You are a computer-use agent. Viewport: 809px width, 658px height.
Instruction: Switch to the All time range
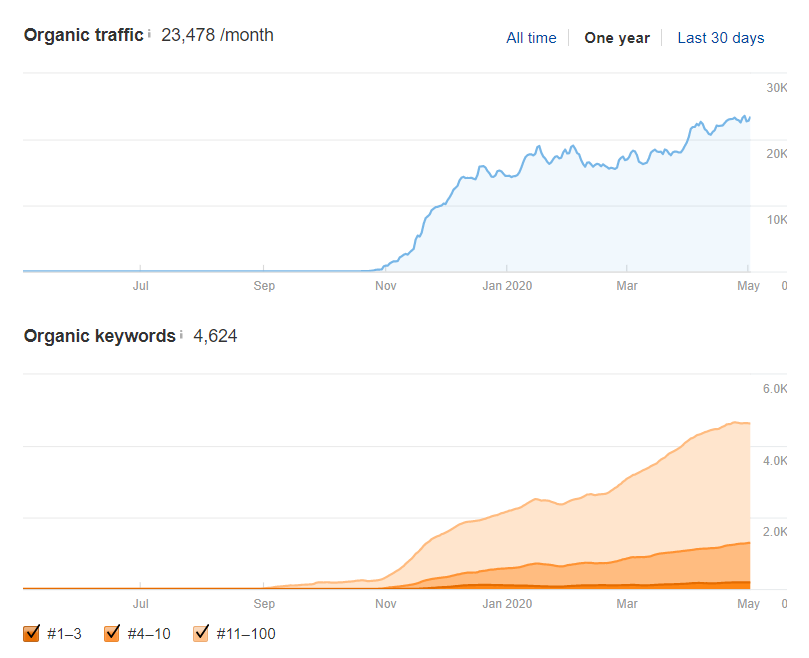tap(531, 38)
